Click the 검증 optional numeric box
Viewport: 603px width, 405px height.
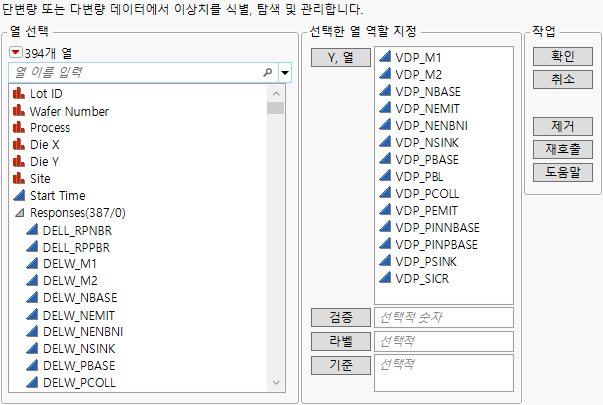point(444,317)
